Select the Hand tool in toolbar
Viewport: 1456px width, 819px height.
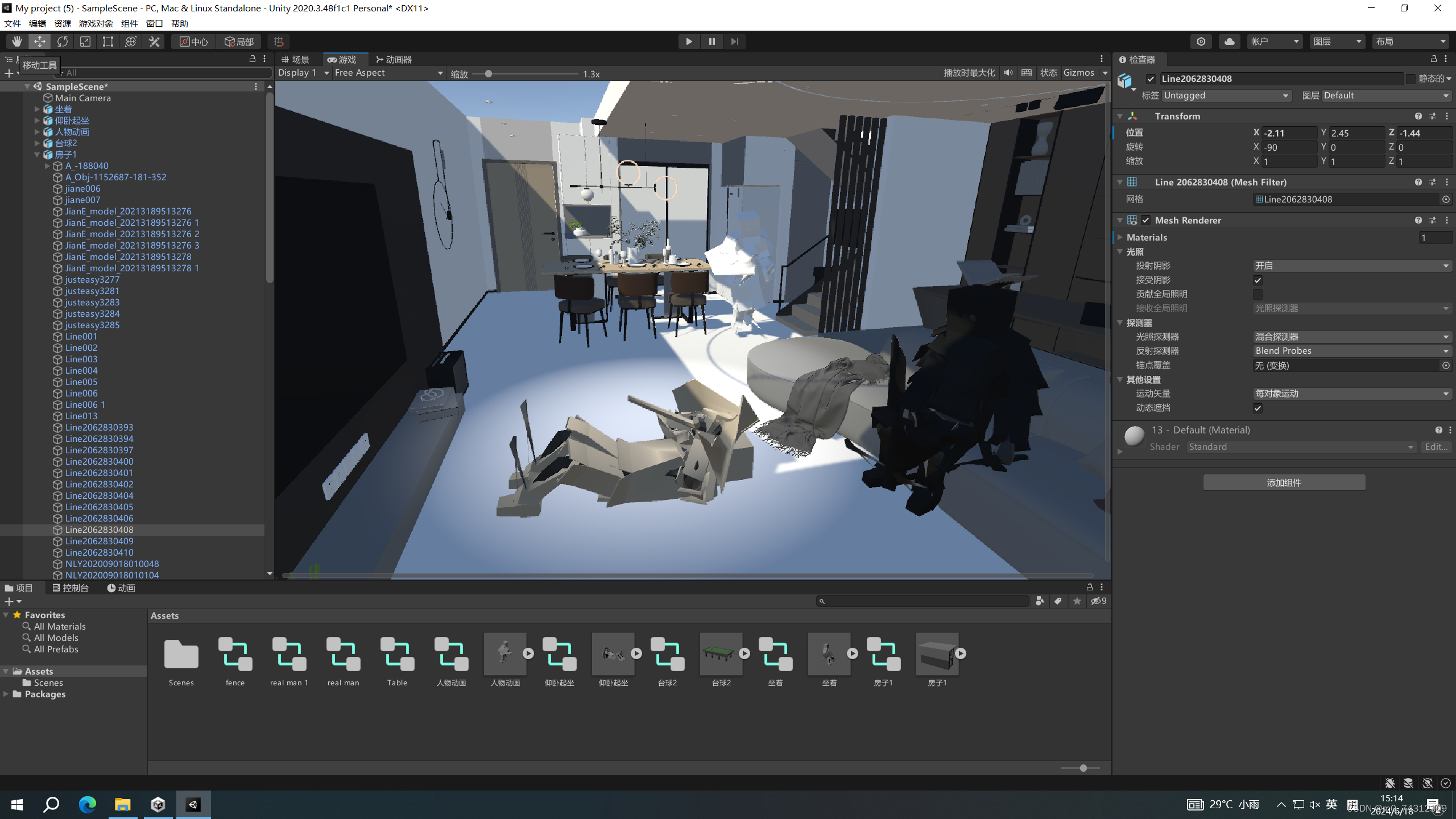[x=16, y=42]
